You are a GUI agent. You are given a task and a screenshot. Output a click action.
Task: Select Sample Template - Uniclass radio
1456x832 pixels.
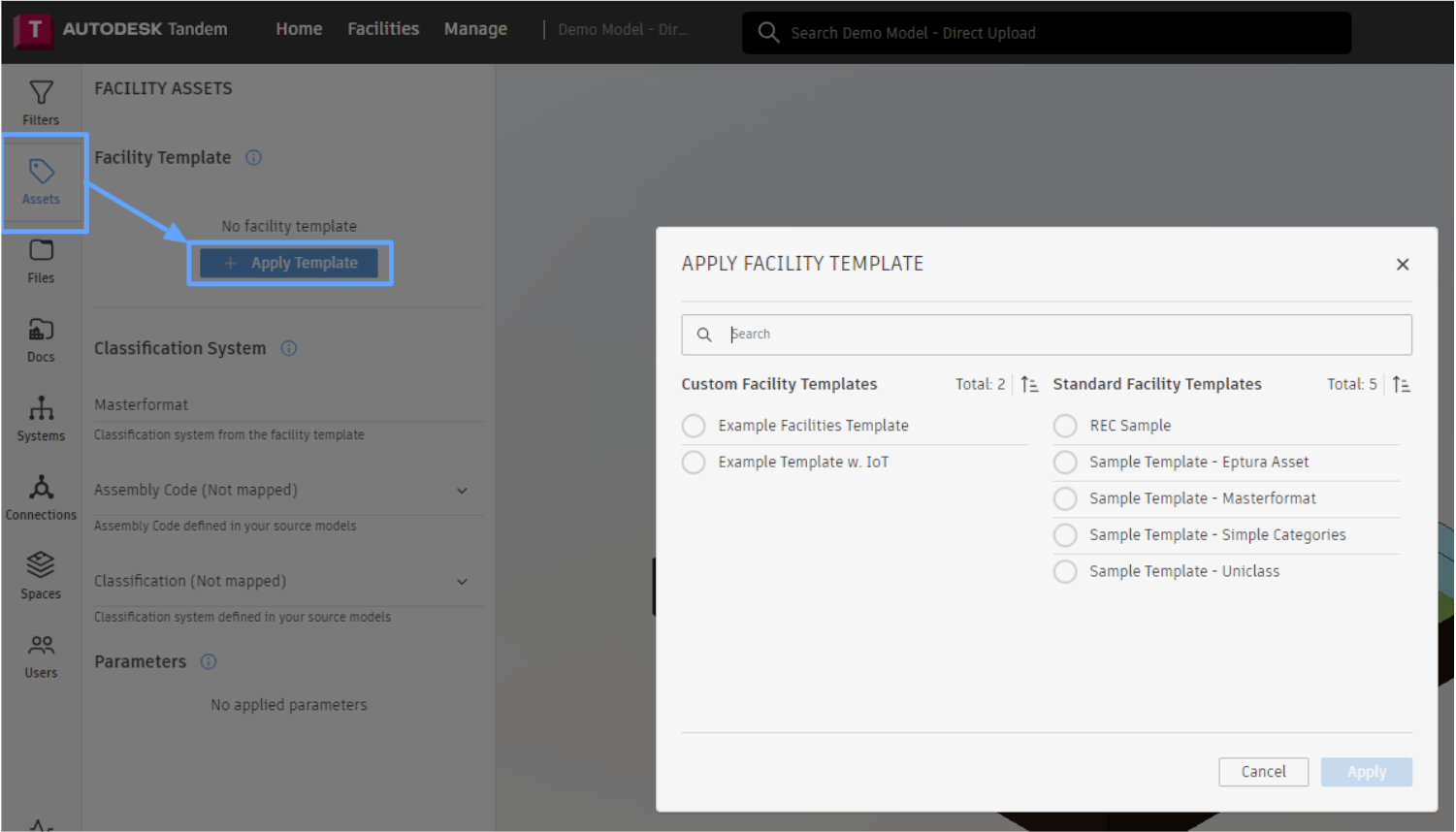[x=1065, y=571]
